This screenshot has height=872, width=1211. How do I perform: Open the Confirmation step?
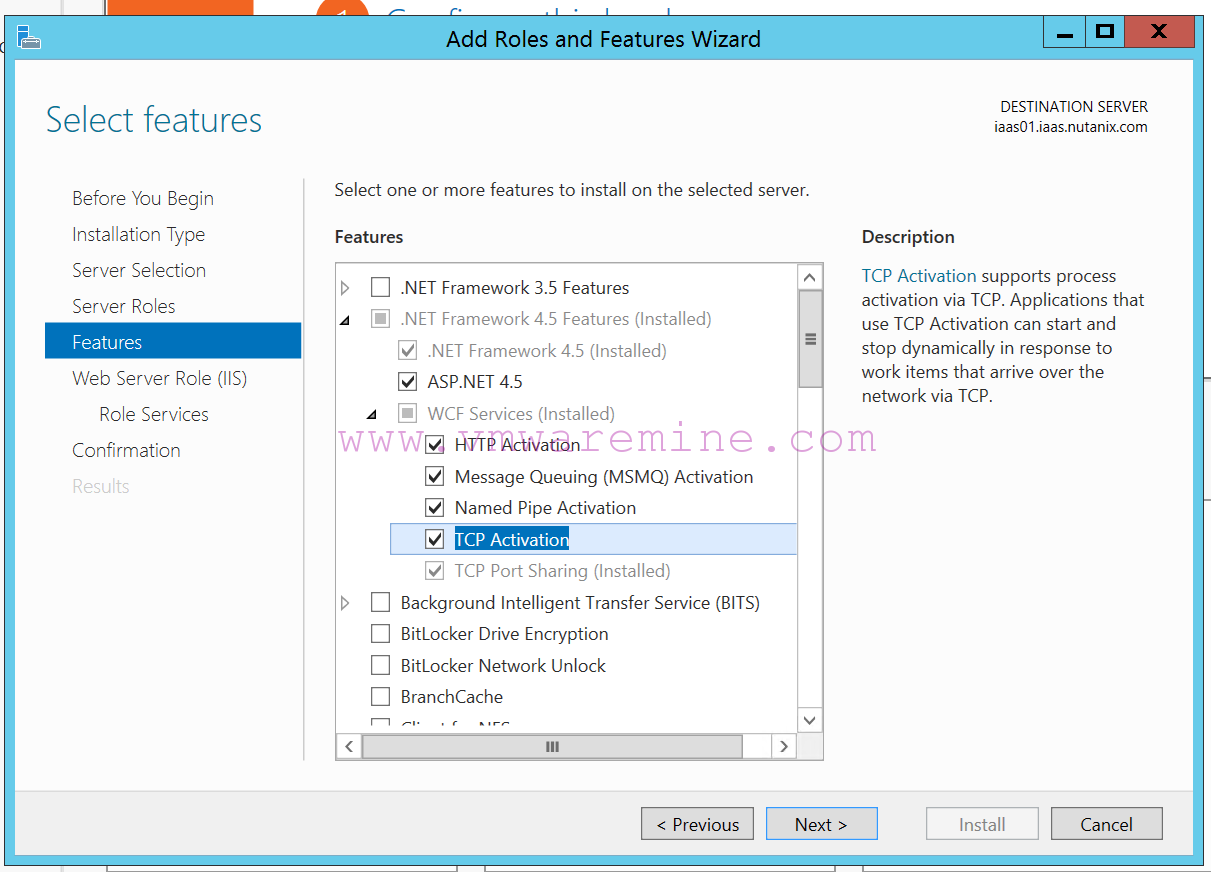[x=126, y=450]
